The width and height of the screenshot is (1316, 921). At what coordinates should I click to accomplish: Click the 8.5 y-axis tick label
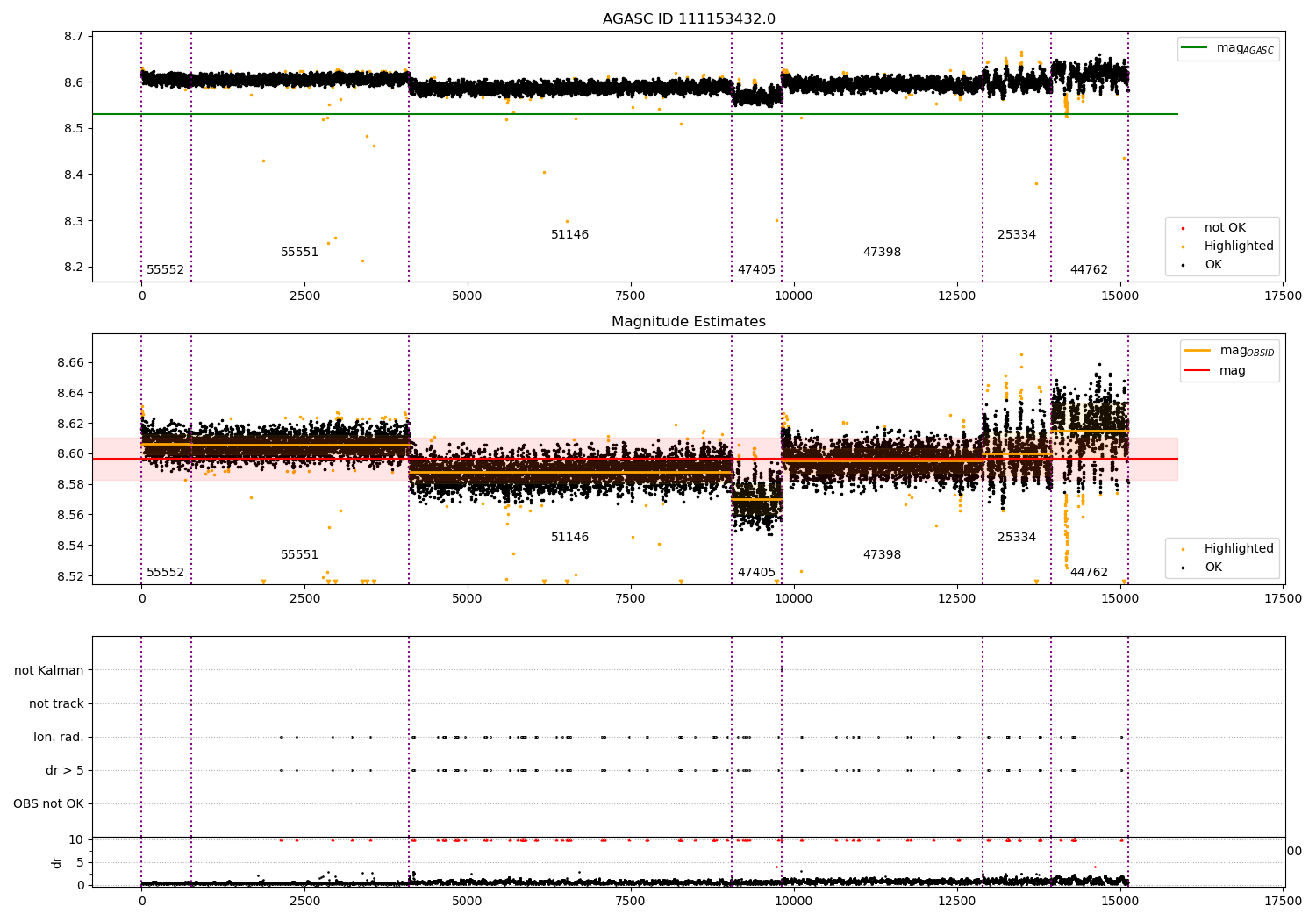point(74,128)
